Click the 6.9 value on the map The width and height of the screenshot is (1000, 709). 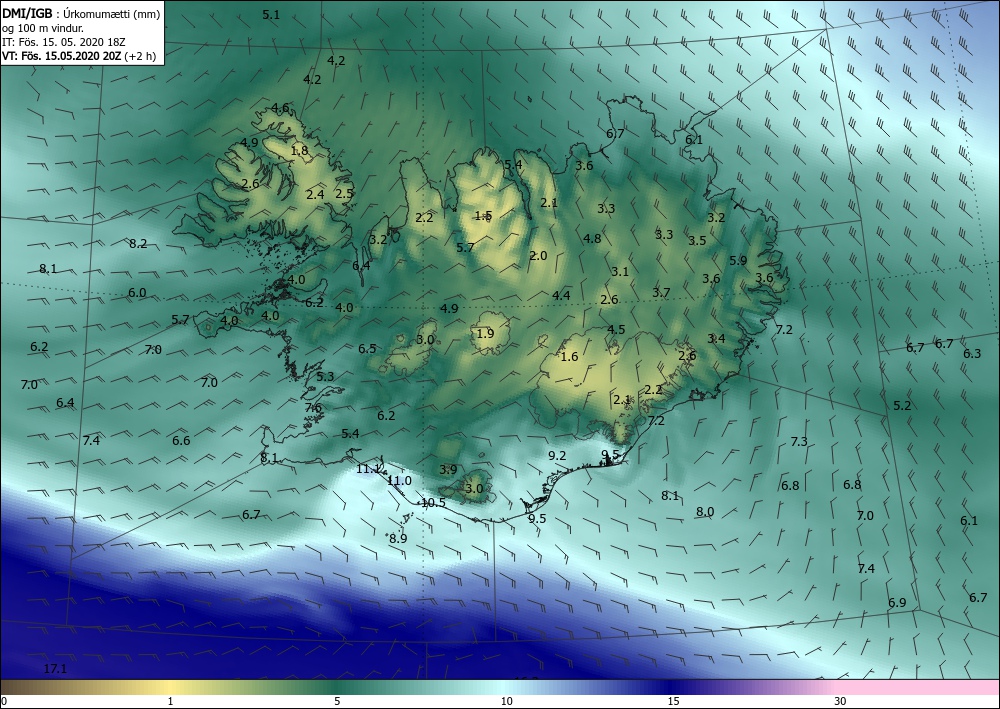897,602
